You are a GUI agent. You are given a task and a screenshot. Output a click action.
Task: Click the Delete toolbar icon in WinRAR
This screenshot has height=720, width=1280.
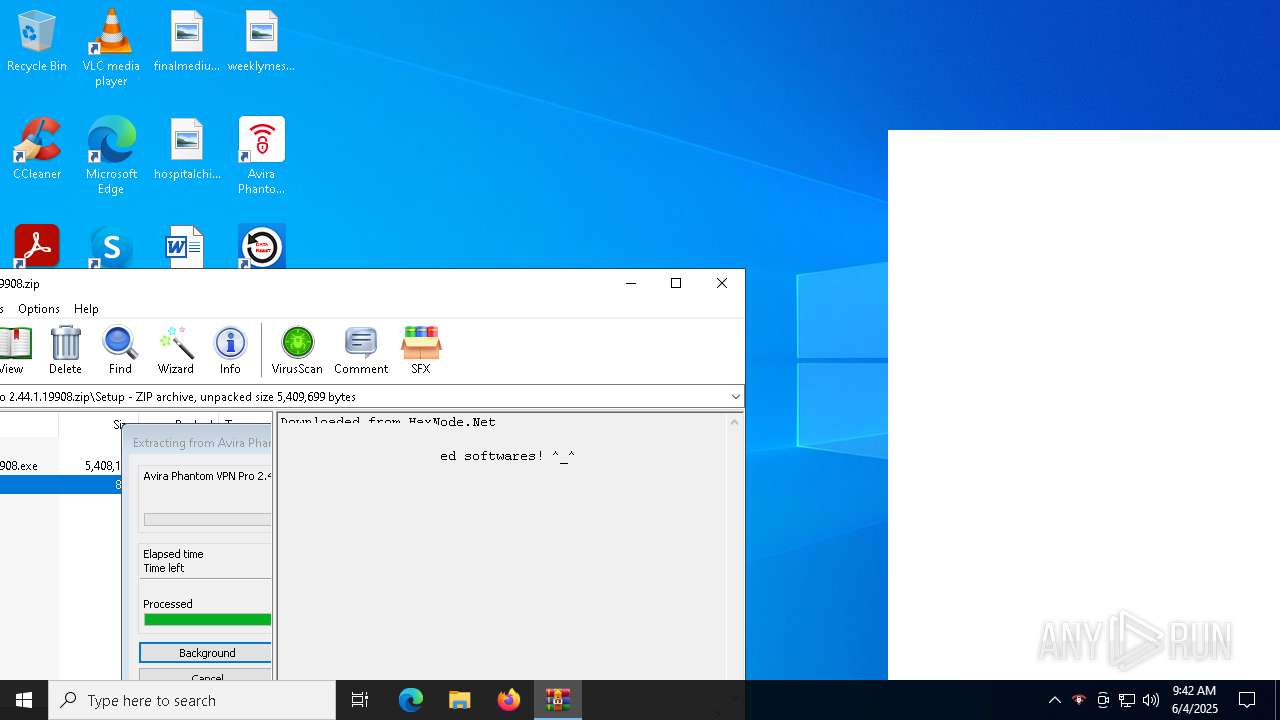pos(65,350)
